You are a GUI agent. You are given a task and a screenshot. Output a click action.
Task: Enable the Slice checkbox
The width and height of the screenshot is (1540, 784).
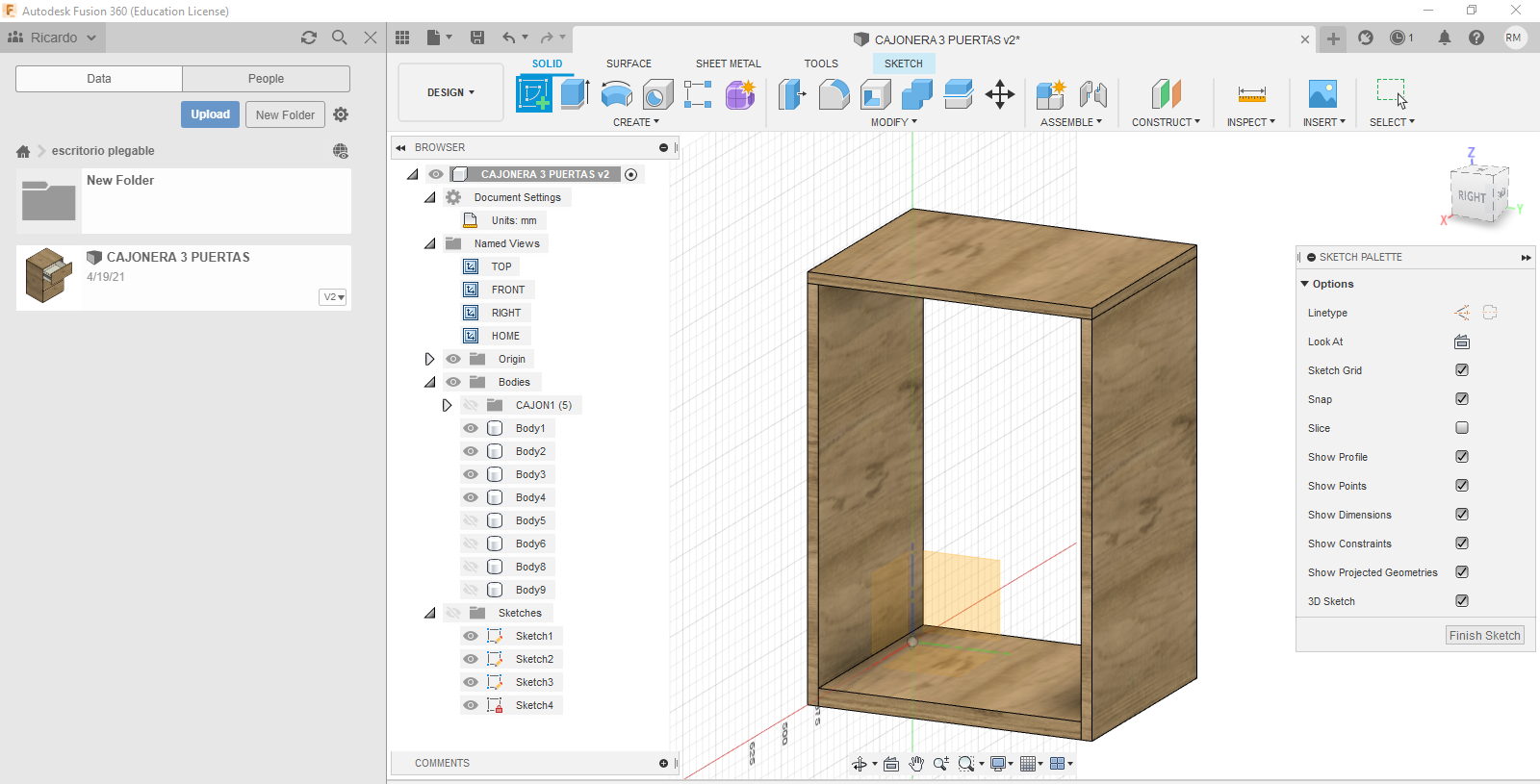tap(1461, 428)
